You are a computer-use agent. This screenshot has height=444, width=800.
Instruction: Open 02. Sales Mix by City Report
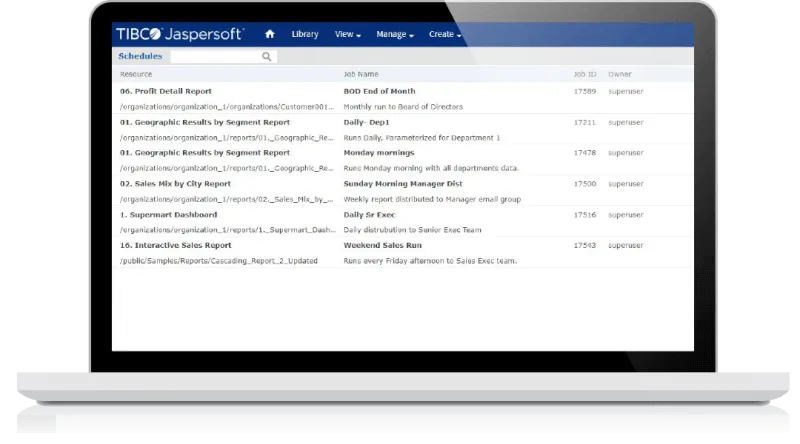click(175, 184)
